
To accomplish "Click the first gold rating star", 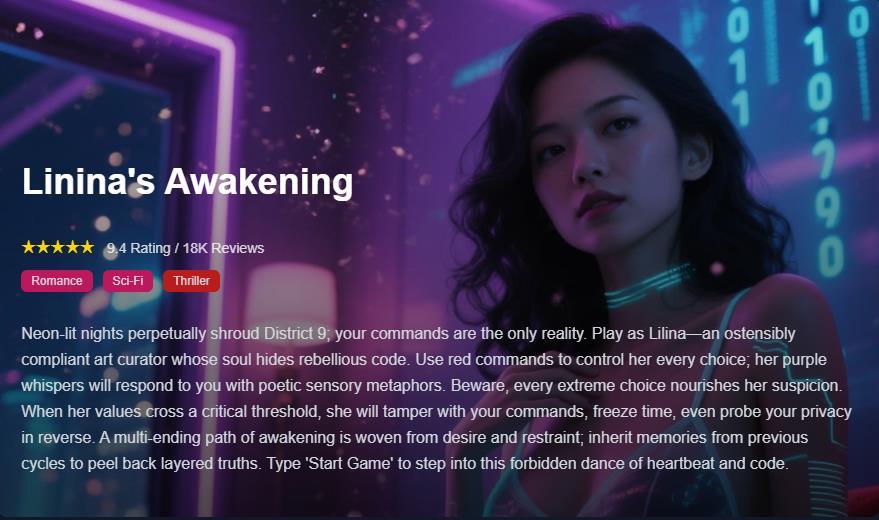I will click(x=29, y=247).
